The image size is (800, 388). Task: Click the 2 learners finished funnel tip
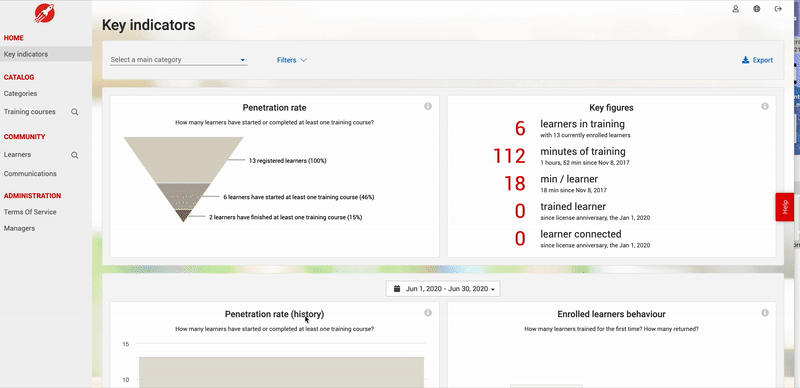pyautogui.click(x=183, y=215)
